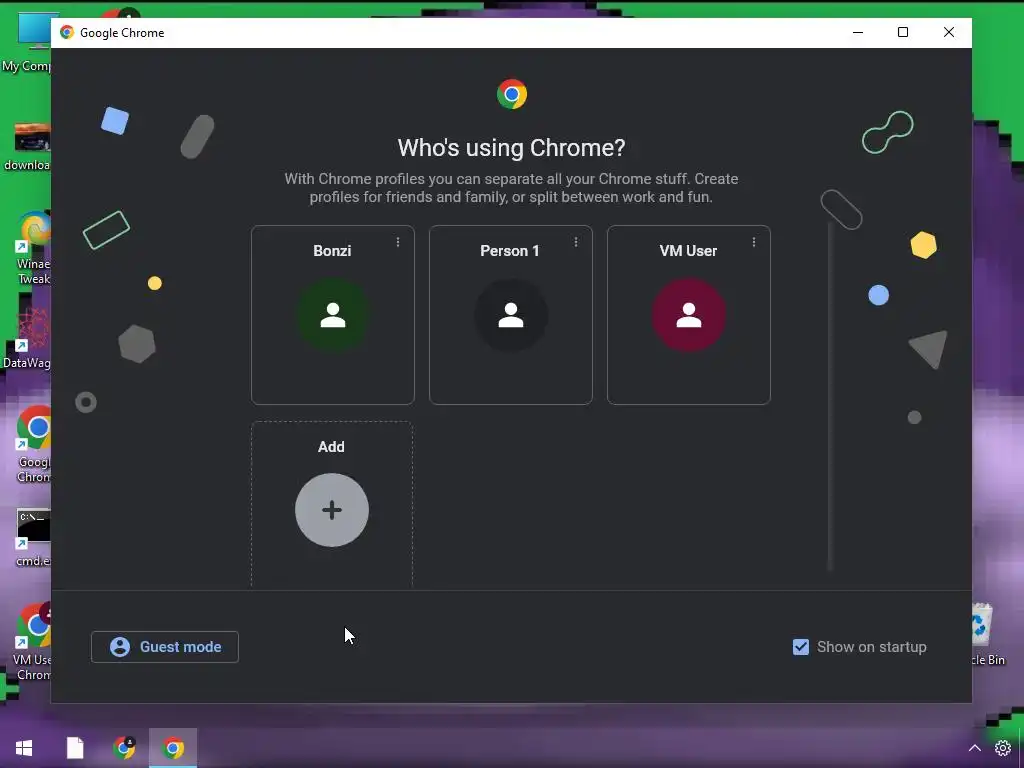Open more options for Person 1 profile
The width and height of the screenshot is (1024, 768).
coord(575,242)
